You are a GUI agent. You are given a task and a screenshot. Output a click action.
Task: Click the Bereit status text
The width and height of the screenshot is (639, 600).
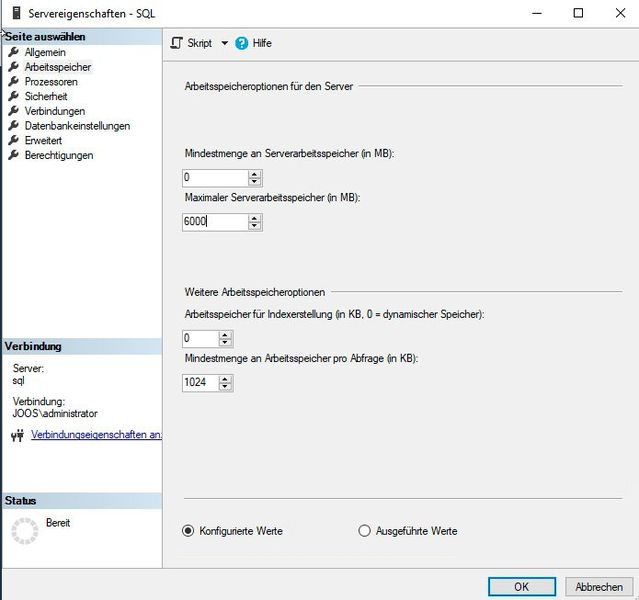point(58,523)
